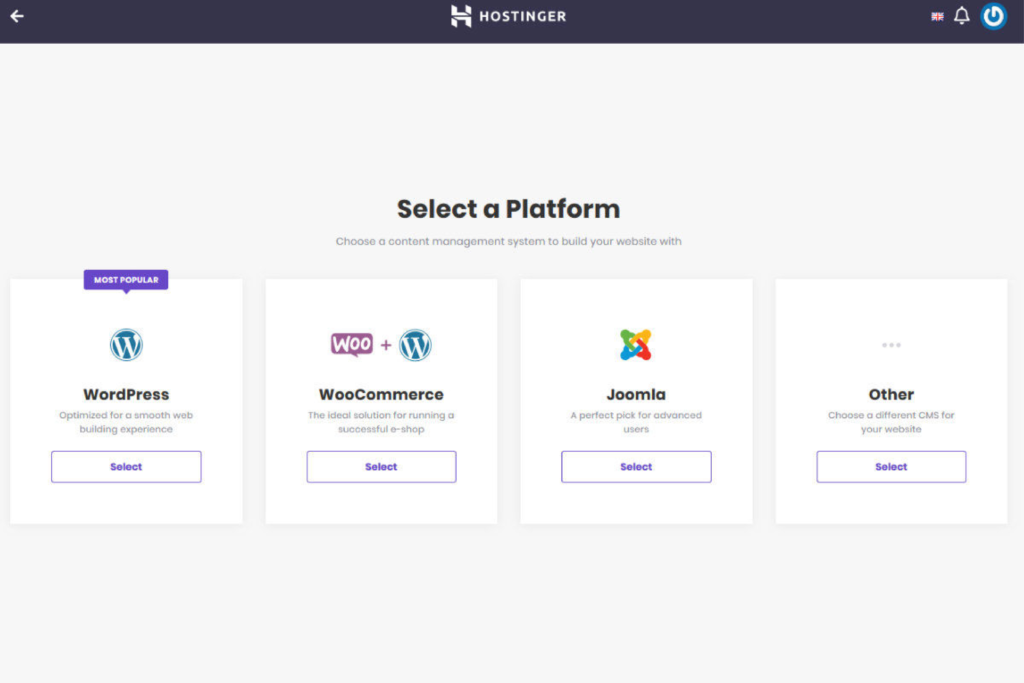This screenshot has width=1024, height=683.
Task: Click 'The ideal solution for running' description
Action: (381, 422)
